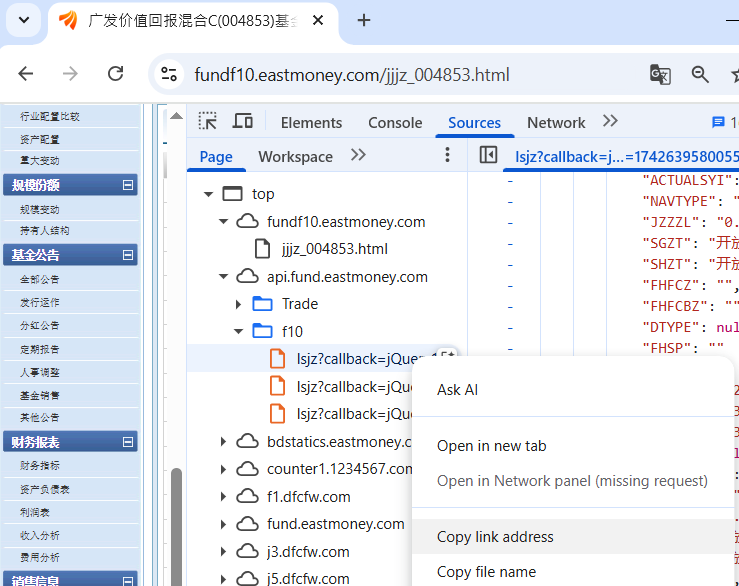Collapse the 基金公告 sidebar section
739x586 pixels.
(x=128, y=255)
